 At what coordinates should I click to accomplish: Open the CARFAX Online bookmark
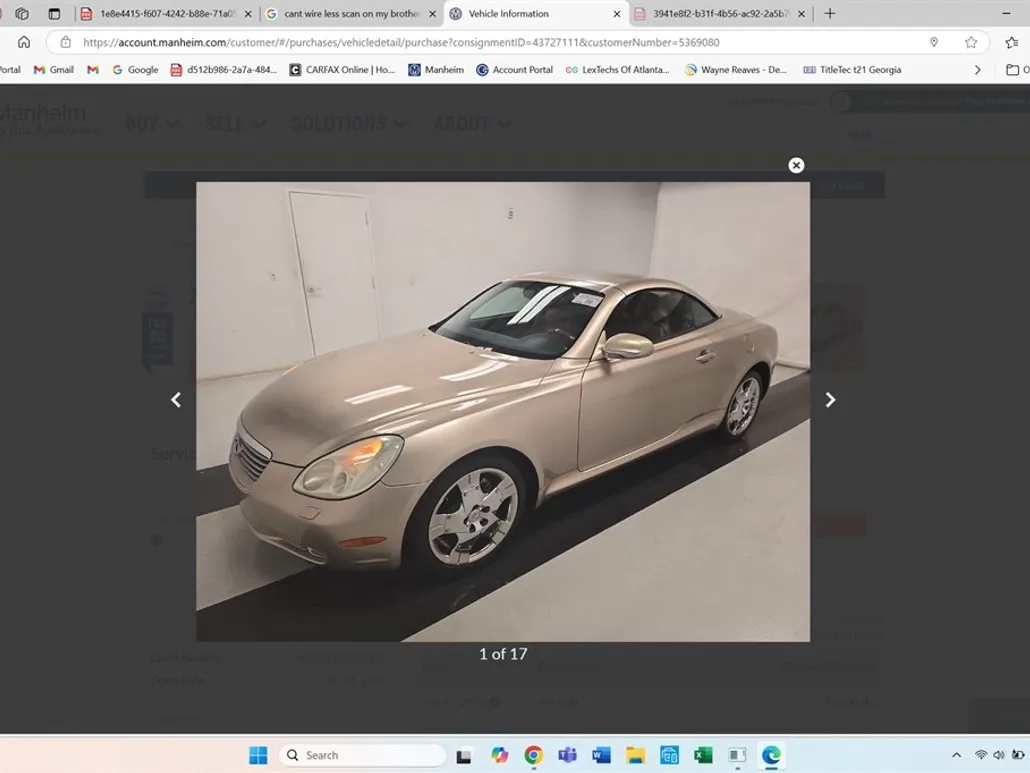(x=342, y=70)
